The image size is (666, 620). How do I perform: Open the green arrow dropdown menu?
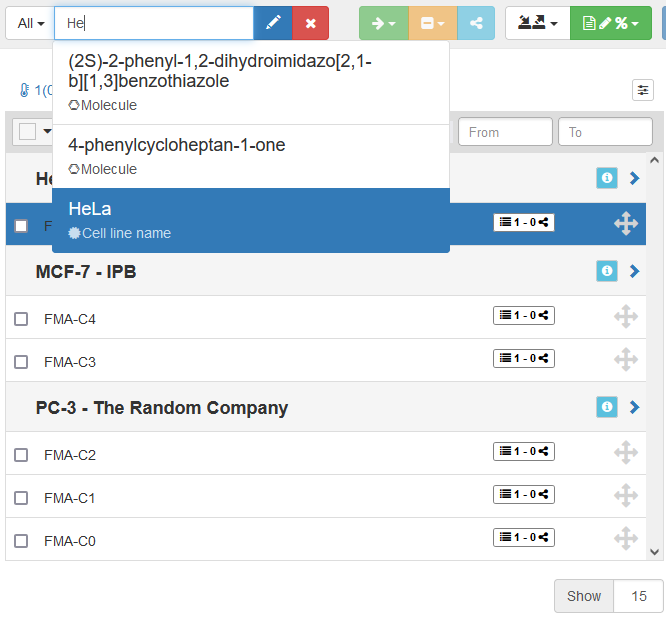tap(383, 23)
